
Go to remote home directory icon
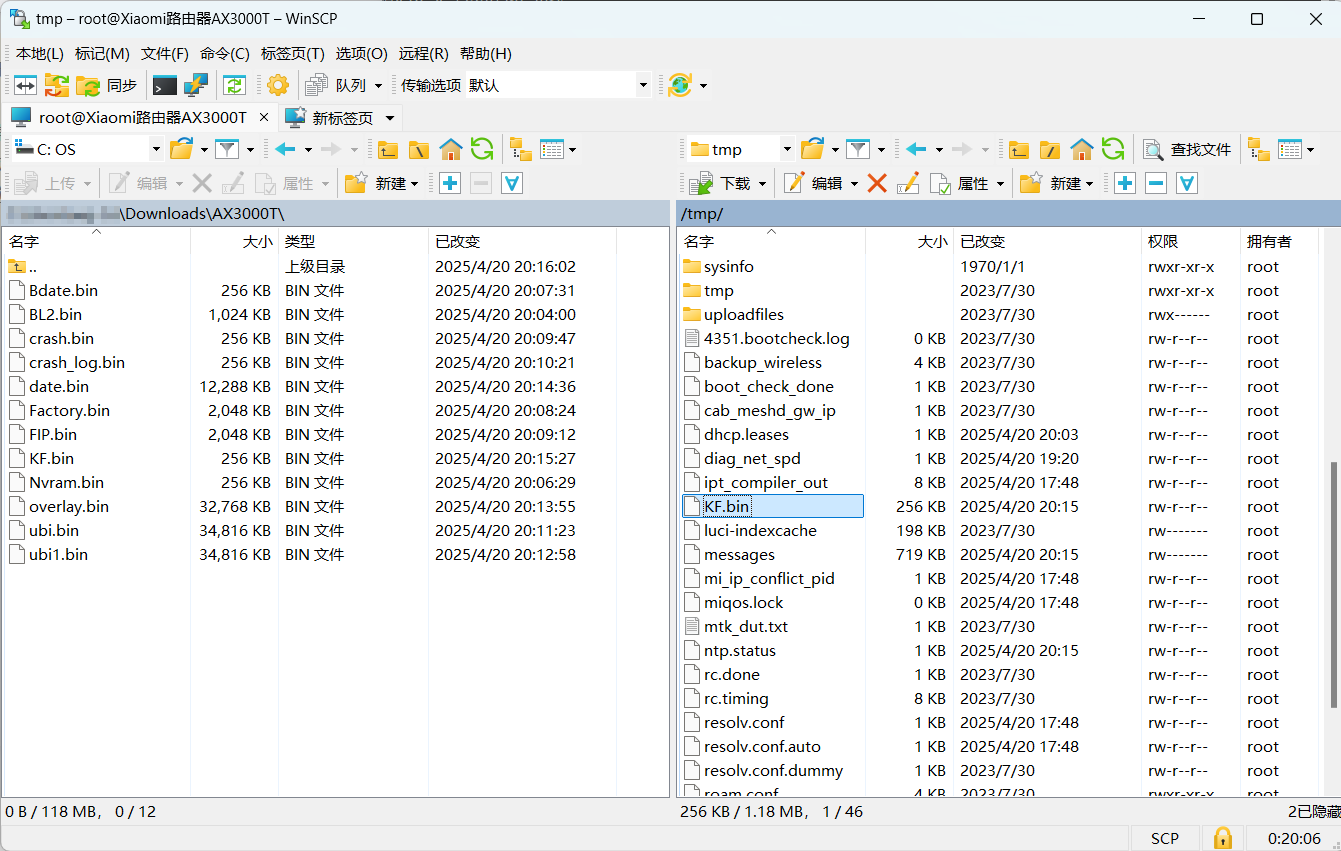[1082, 150]
